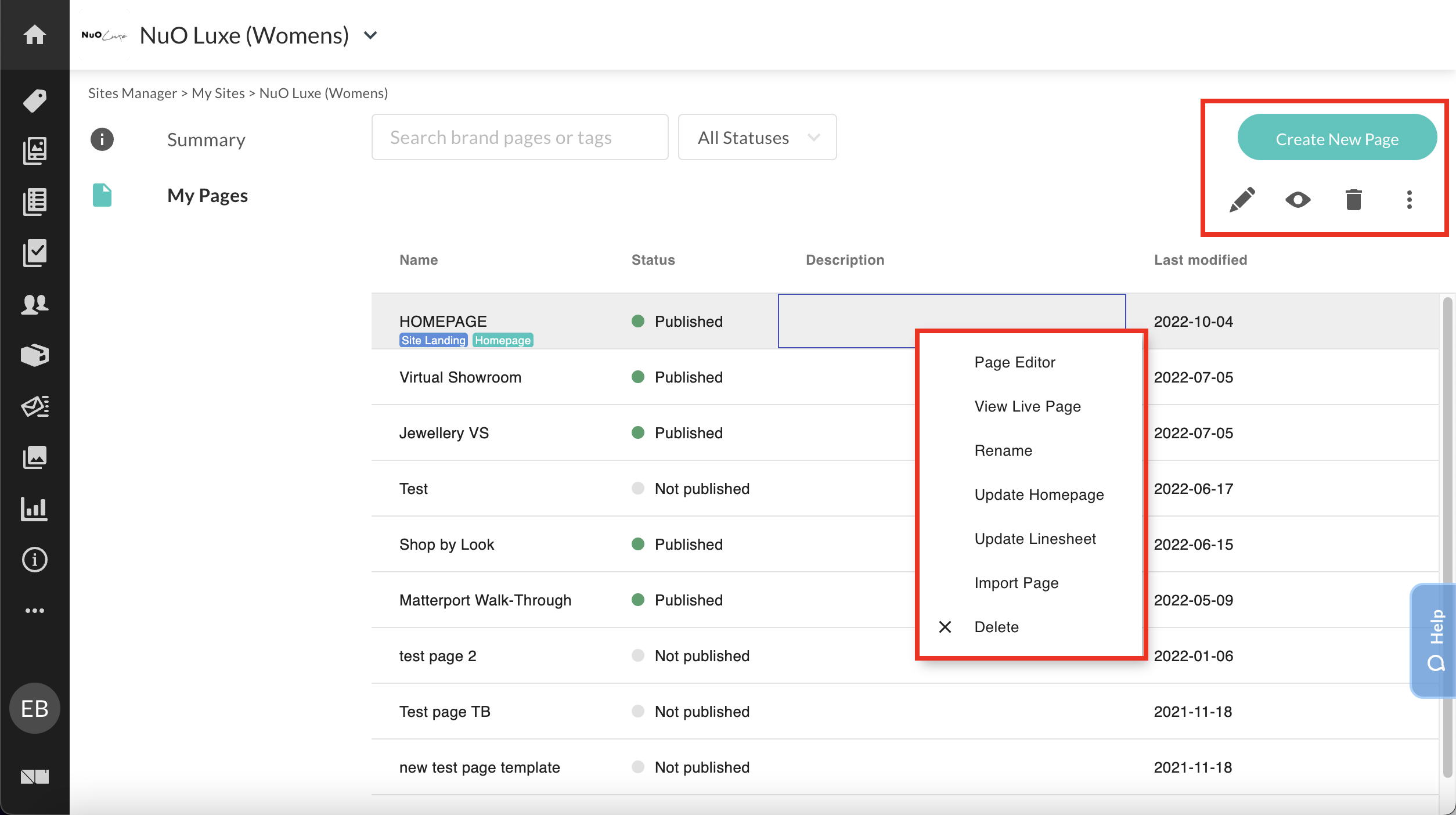Open the vertical three-dot more options icon
The width and height of the screenshot is (1456, 815).
tap(1410, 200)
